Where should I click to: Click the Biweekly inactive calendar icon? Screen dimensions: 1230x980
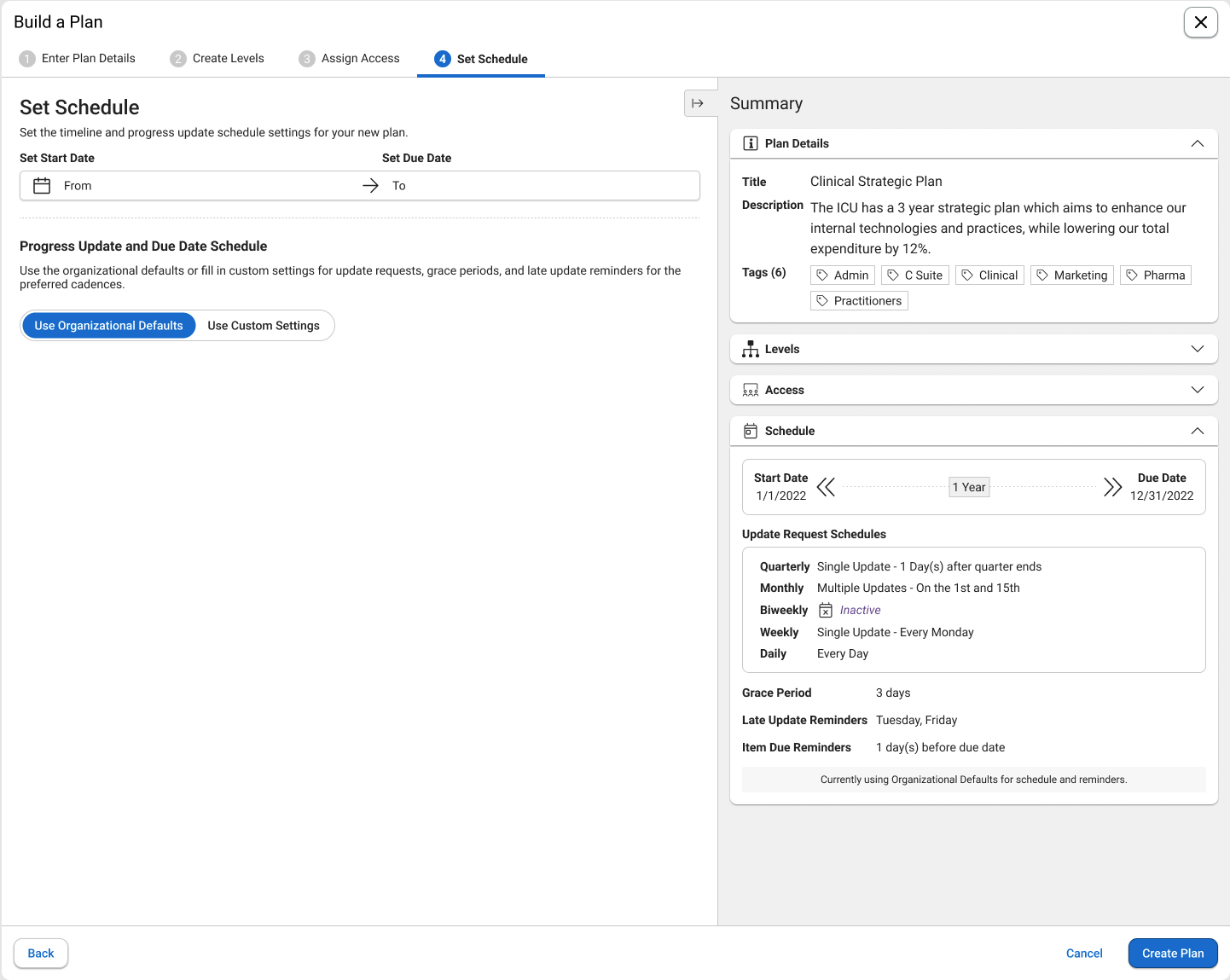pyautogui.click(x=826, y=610)
